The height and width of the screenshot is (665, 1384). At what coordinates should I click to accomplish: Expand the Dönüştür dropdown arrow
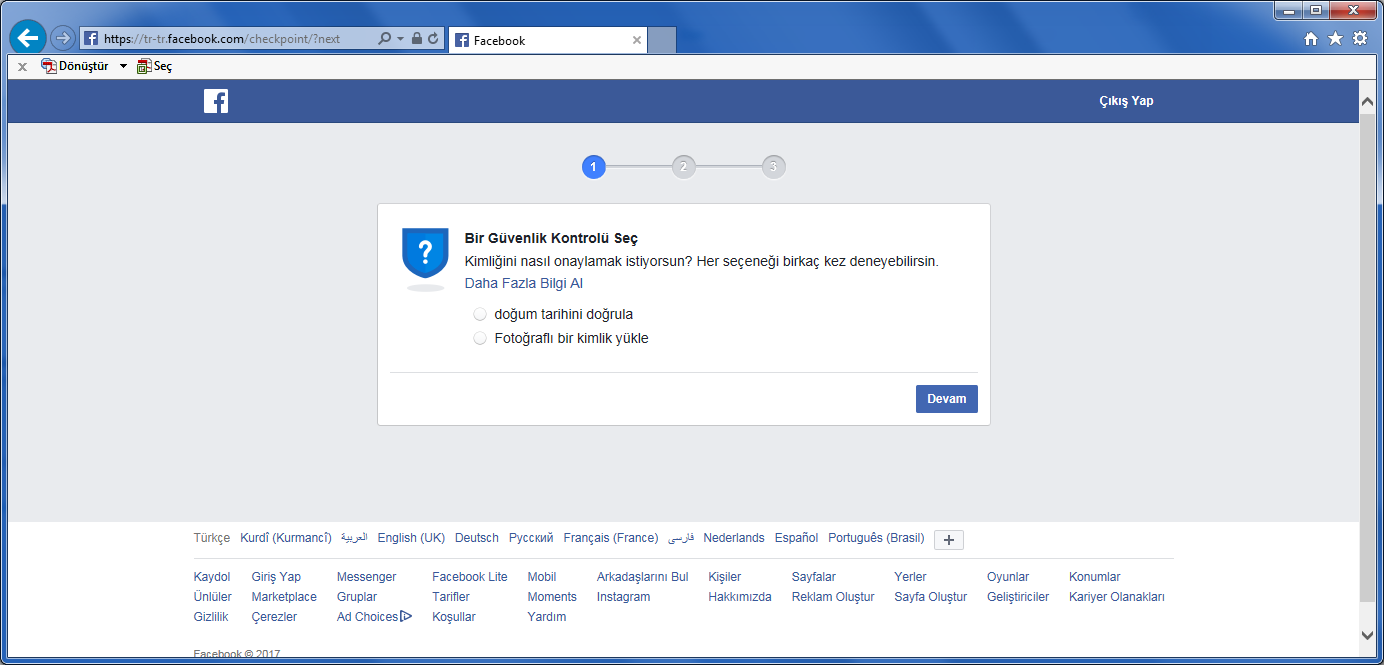tap(123, 66)
